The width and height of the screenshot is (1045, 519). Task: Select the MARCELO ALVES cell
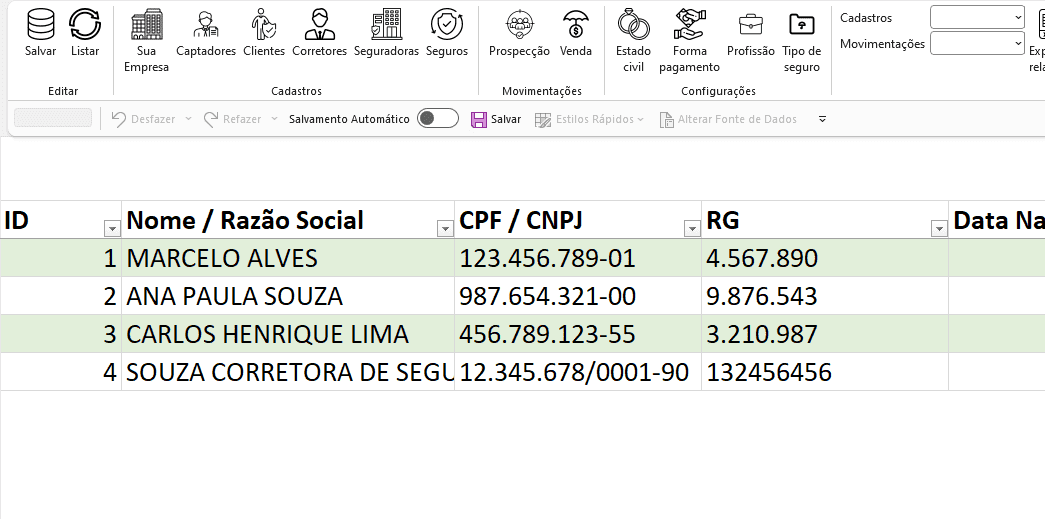tap(288, 259)
